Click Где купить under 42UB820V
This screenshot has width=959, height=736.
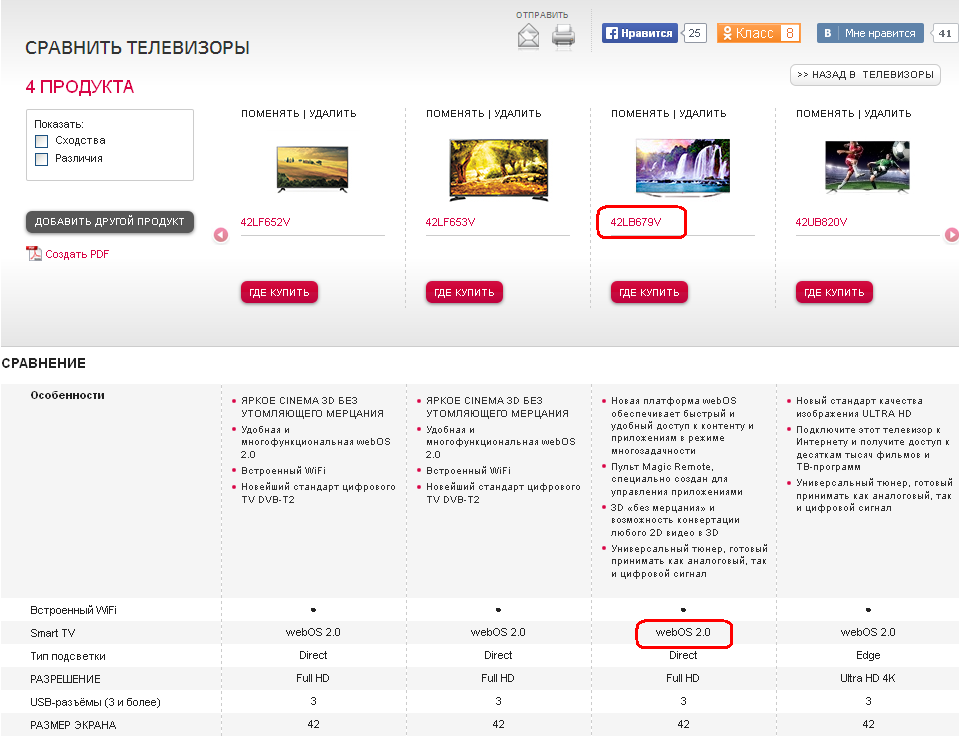[x=834, y=292]
